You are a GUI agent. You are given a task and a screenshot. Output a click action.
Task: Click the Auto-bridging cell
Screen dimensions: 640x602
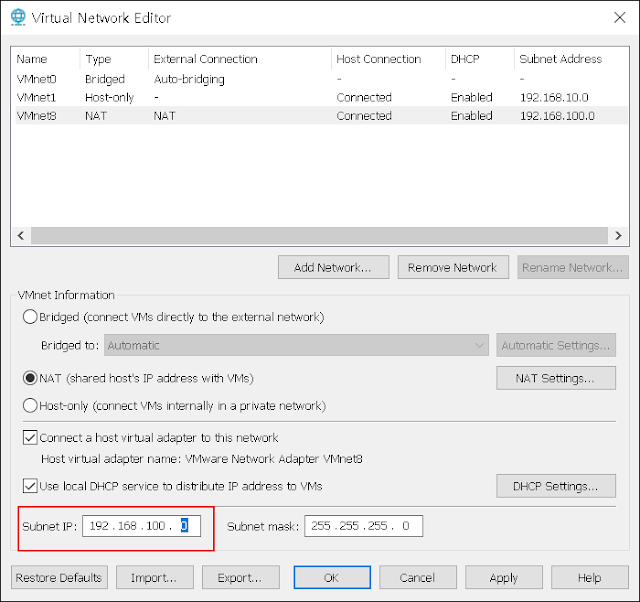coord(189,79)
